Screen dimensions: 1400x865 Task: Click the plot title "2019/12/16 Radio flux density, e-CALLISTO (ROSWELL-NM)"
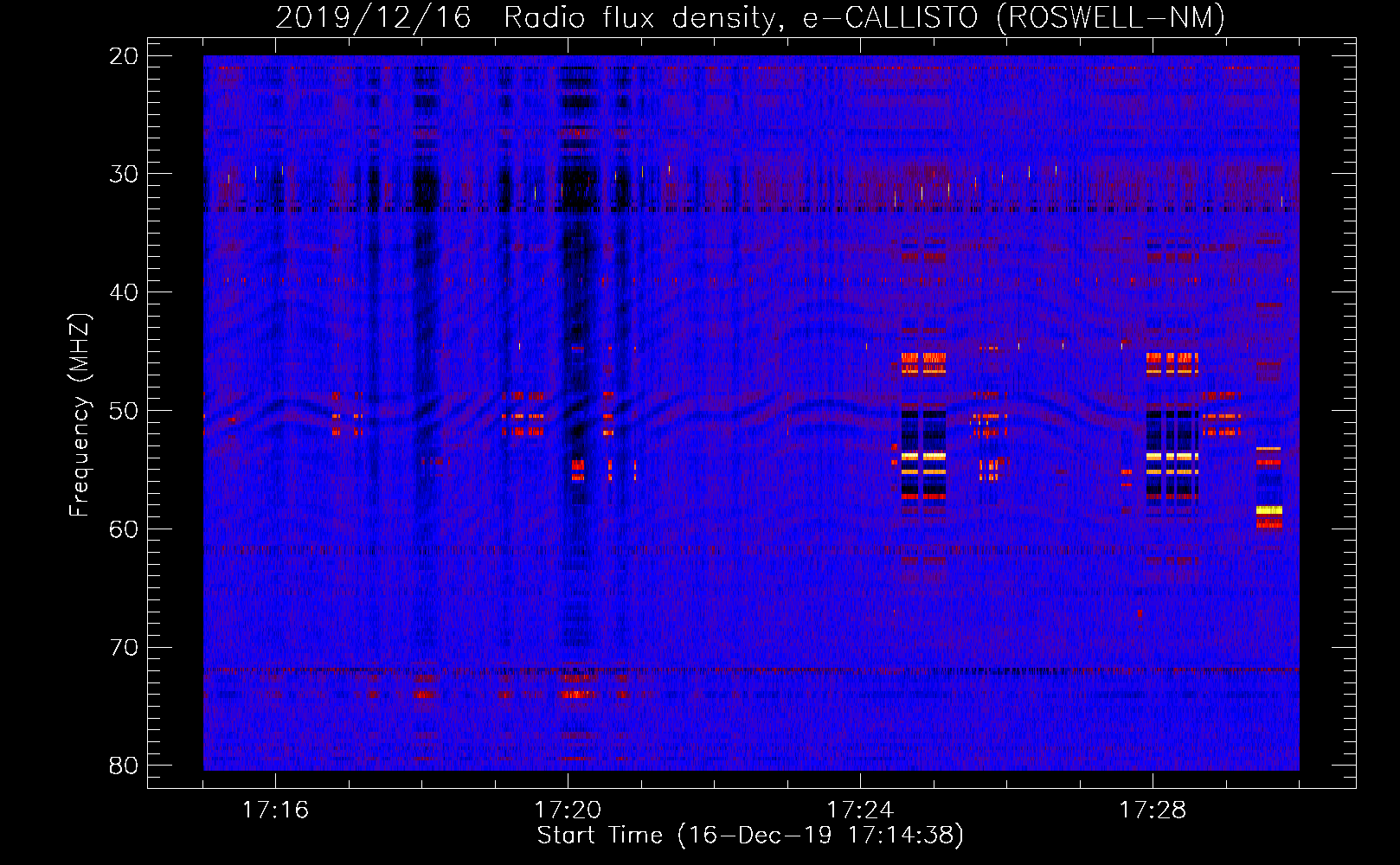tap(750, 17)
